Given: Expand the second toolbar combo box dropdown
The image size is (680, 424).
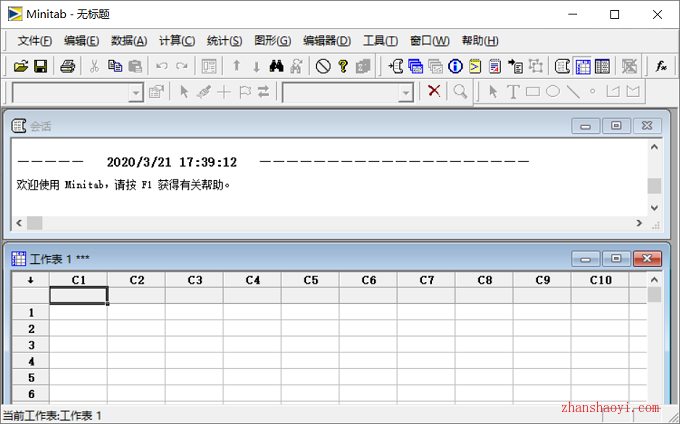Looking at the screenshot, I should click(406, 93).
